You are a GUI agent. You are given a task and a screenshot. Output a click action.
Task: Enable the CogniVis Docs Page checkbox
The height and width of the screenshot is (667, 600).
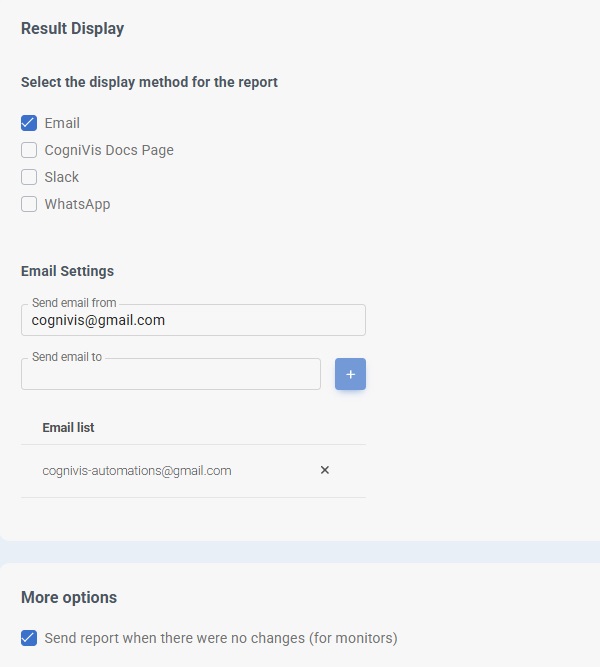(29, 150)
